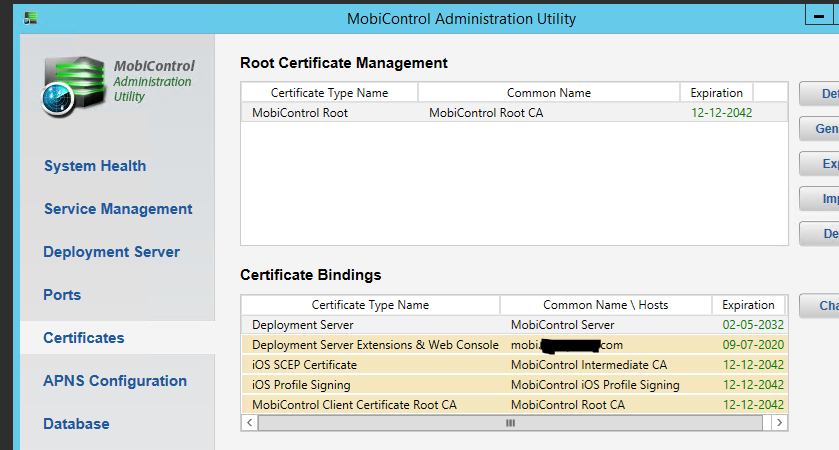Sort root certificates by Expiration column
The width and height of the screenshot is (839, 450).
716,93
